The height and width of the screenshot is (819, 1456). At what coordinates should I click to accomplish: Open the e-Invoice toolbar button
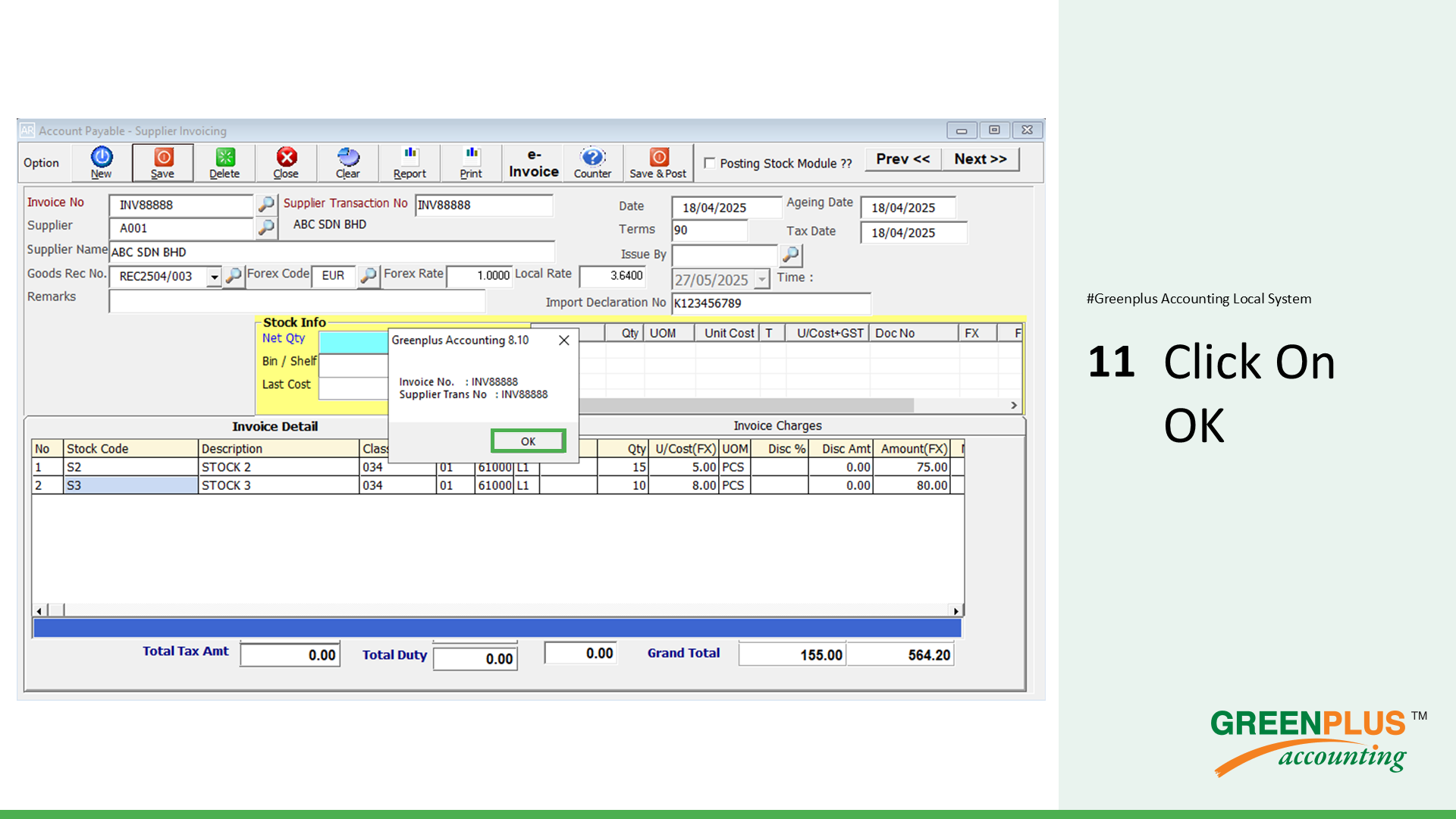534,163
